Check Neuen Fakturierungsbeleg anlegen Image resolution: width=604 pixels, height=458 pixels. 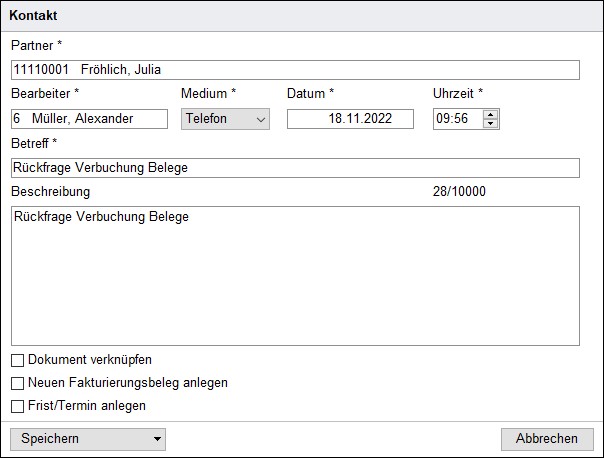pos(18,383)
